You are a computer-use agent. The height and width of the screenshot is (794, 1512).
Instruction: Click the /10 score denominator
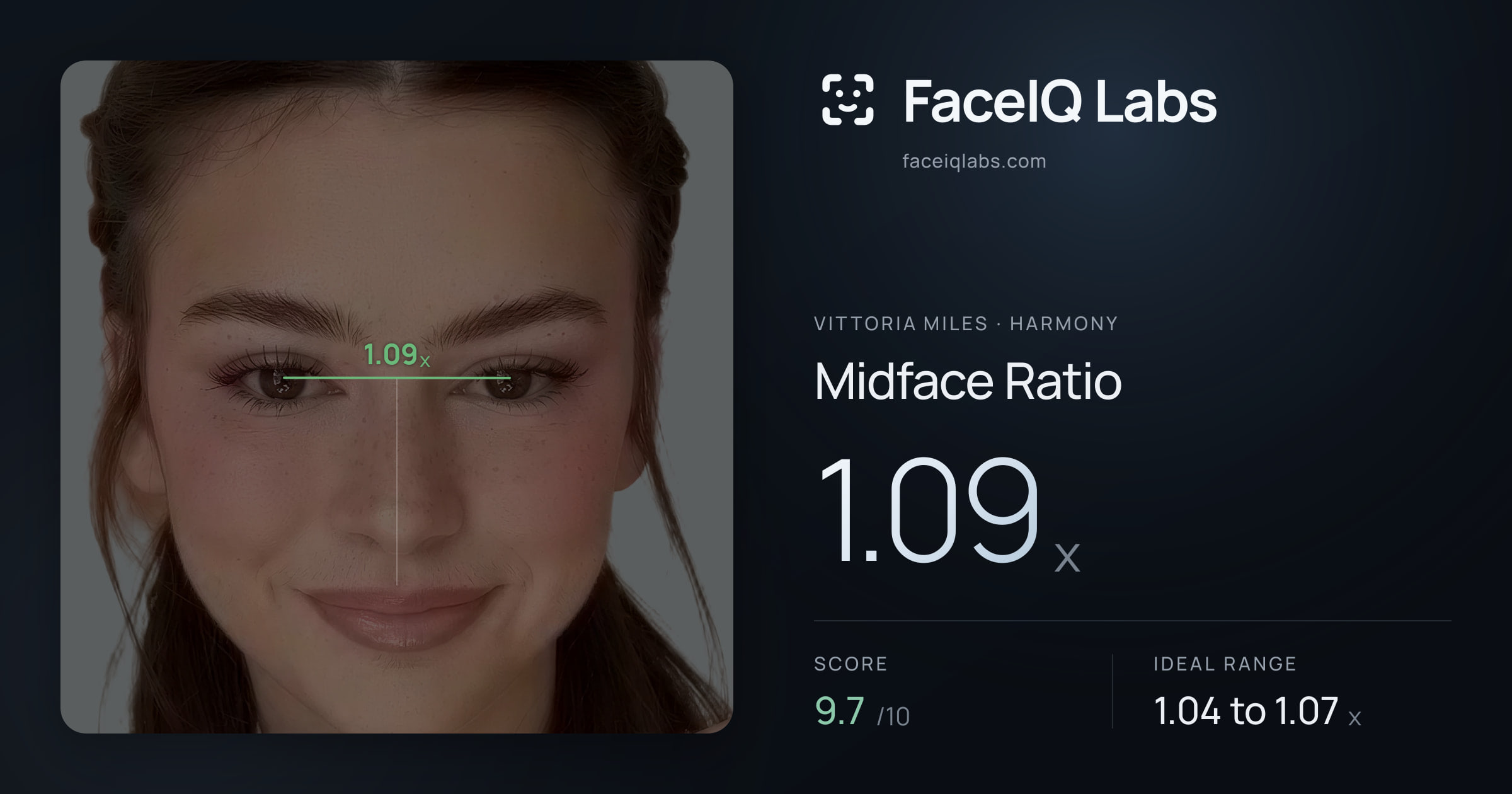[x=893, y=716]
